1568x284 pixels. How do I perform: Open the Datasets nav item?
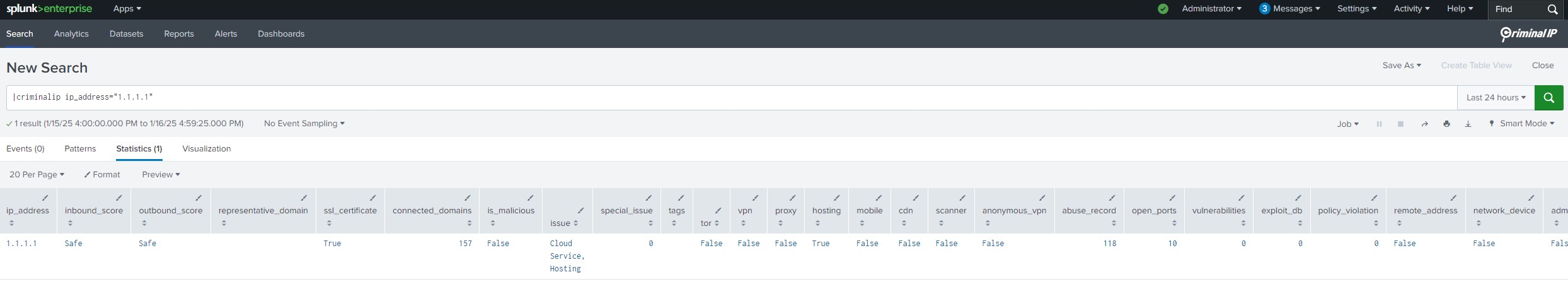(126, 34)
